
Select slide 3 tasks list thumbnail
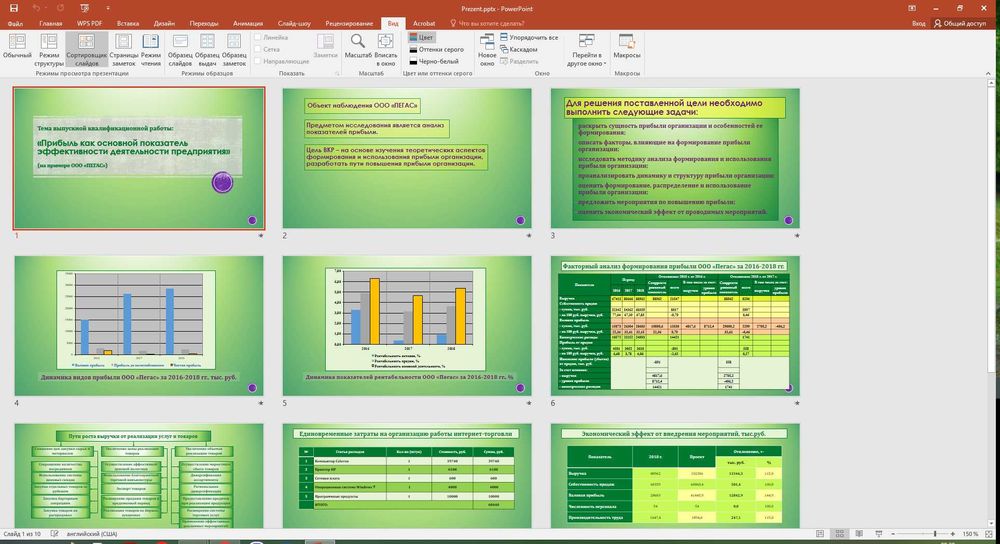[x=675, y=158]
